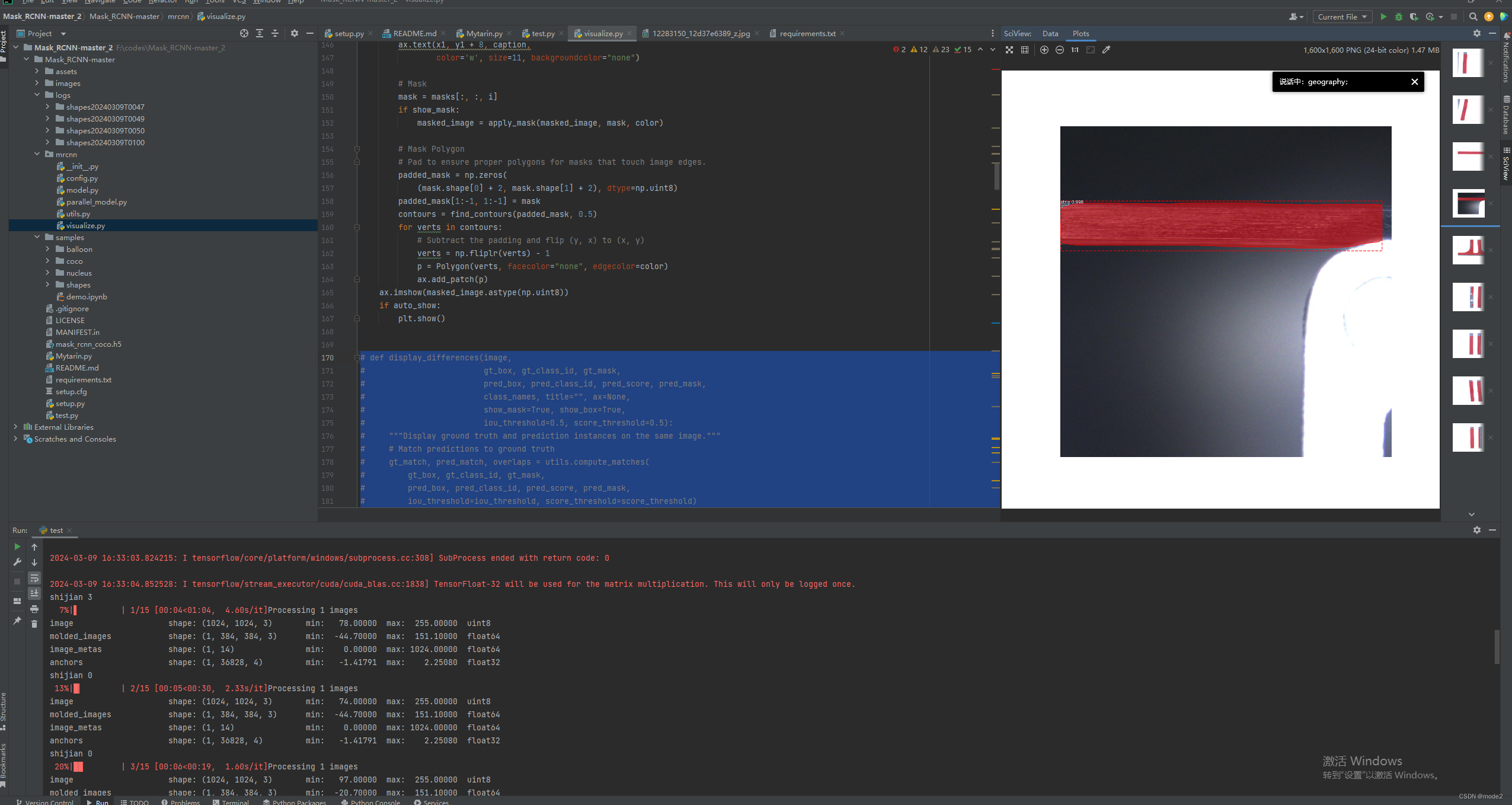The height and width of the screenshot is (805, 1512).
Task: Zoom in on the SciView plot
Action: tap(1044, 50)
